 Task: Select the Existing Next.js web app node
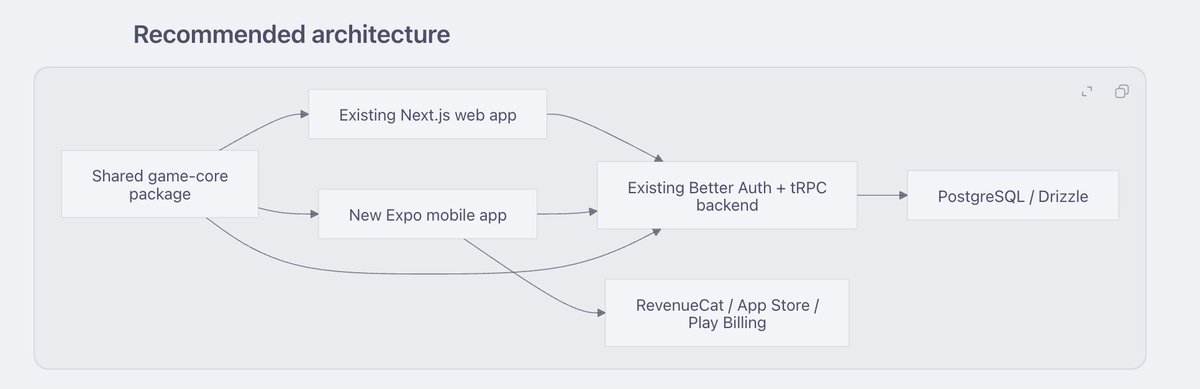coord(428,115)
